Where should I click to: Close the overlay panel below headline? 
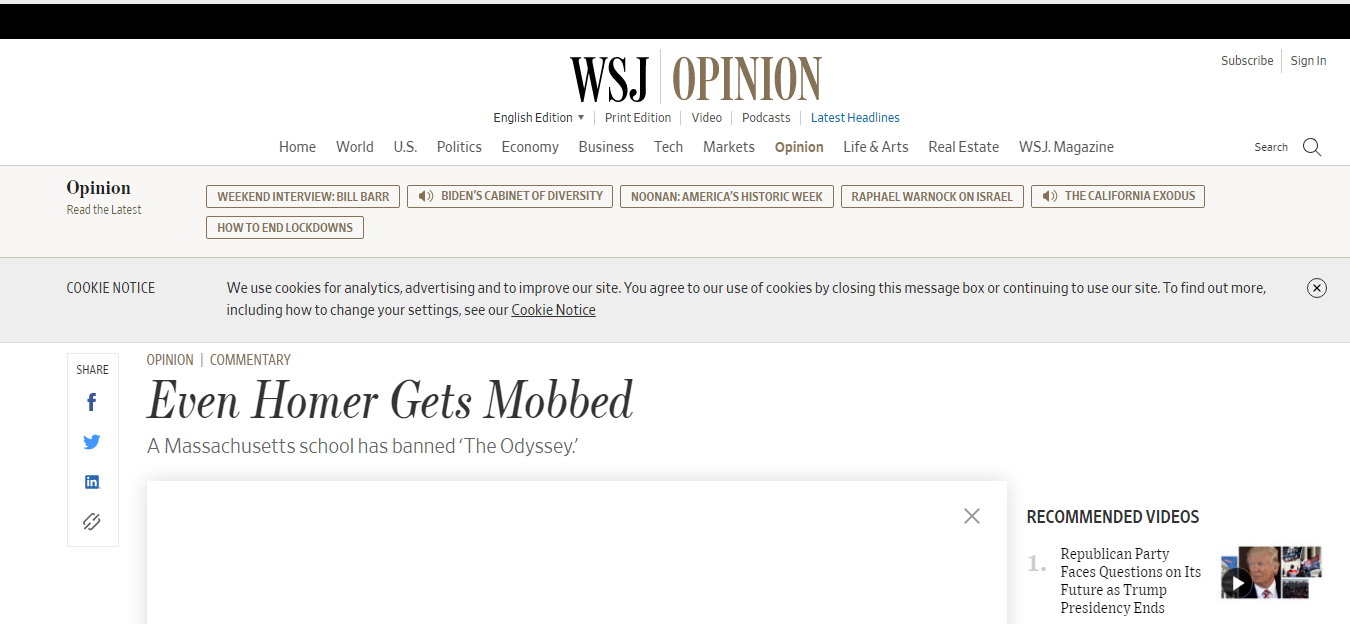972,516
